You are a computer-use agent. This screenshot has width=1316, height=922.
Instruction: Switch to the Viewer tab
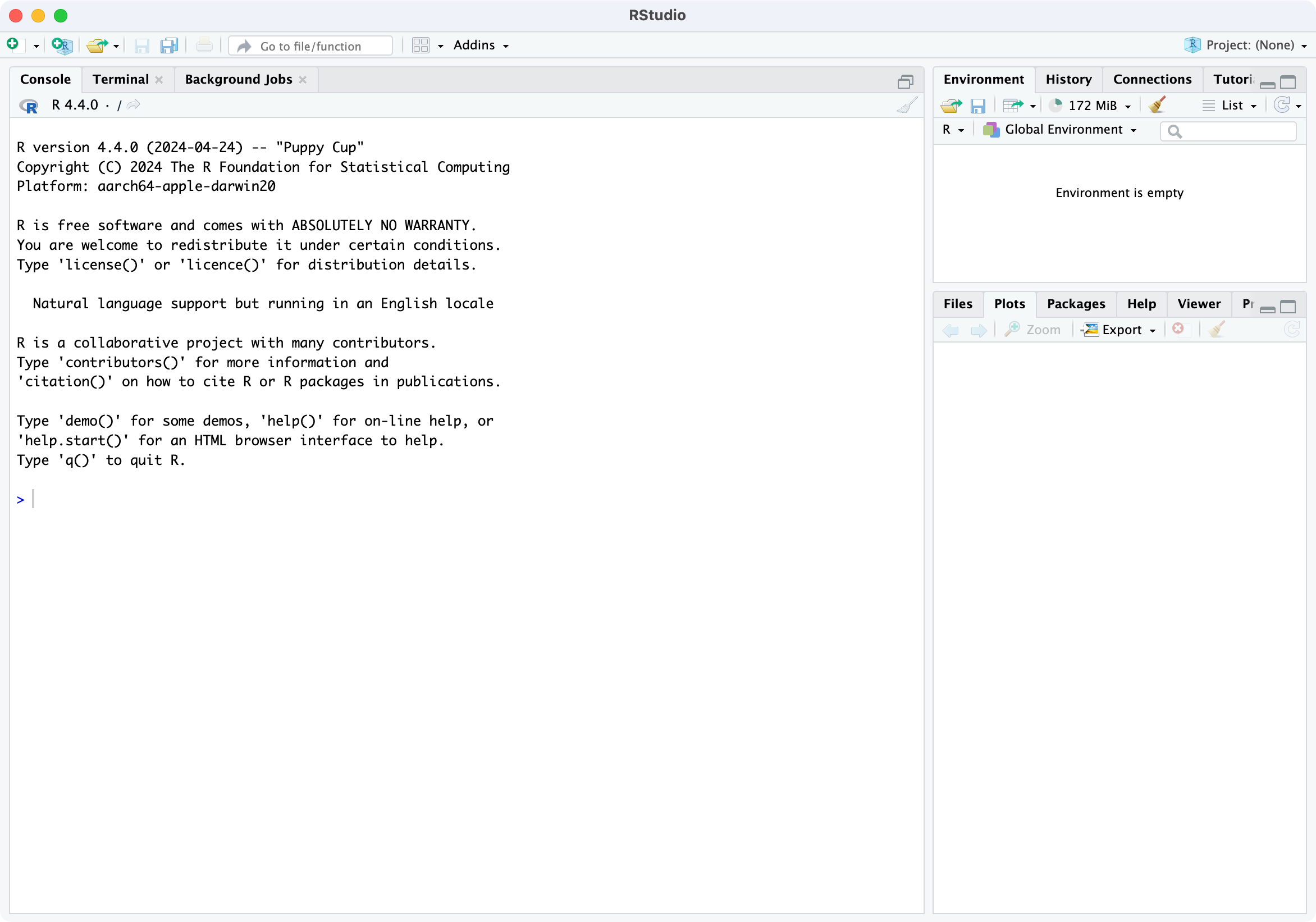(1199, 304)
